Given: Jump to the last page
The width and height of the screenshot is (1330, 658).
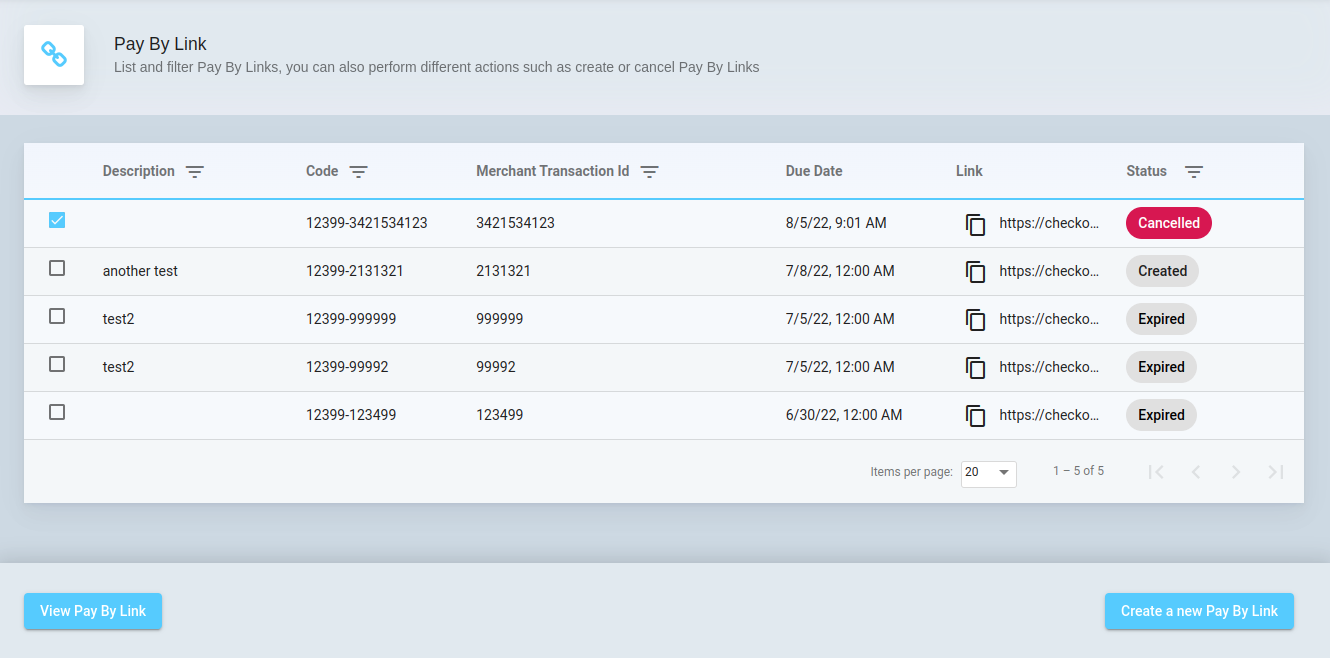Looking at the screenshot, I should point(1276,472).
